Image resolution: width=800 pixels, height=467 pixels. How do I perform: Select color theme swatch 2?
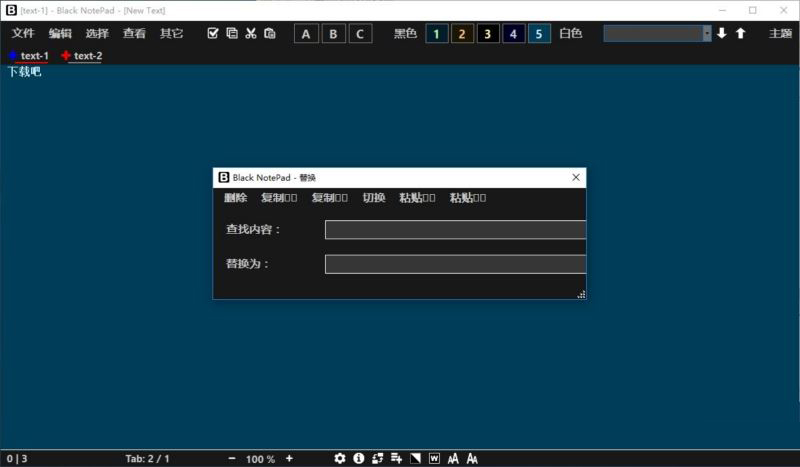[x=462, y=34]
